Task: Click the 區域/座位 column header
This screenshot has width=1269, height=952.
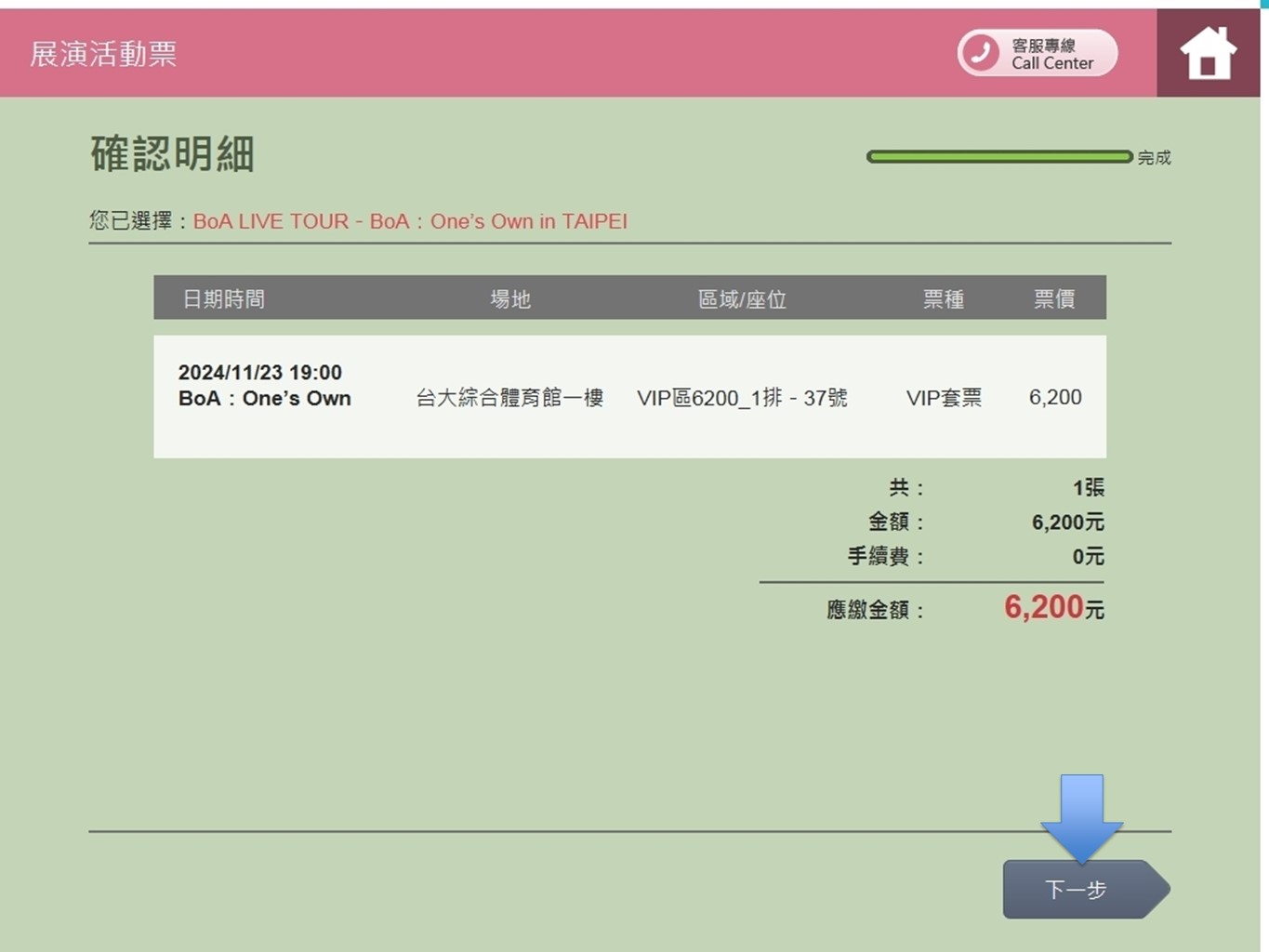Action: [x=742, y=299]
